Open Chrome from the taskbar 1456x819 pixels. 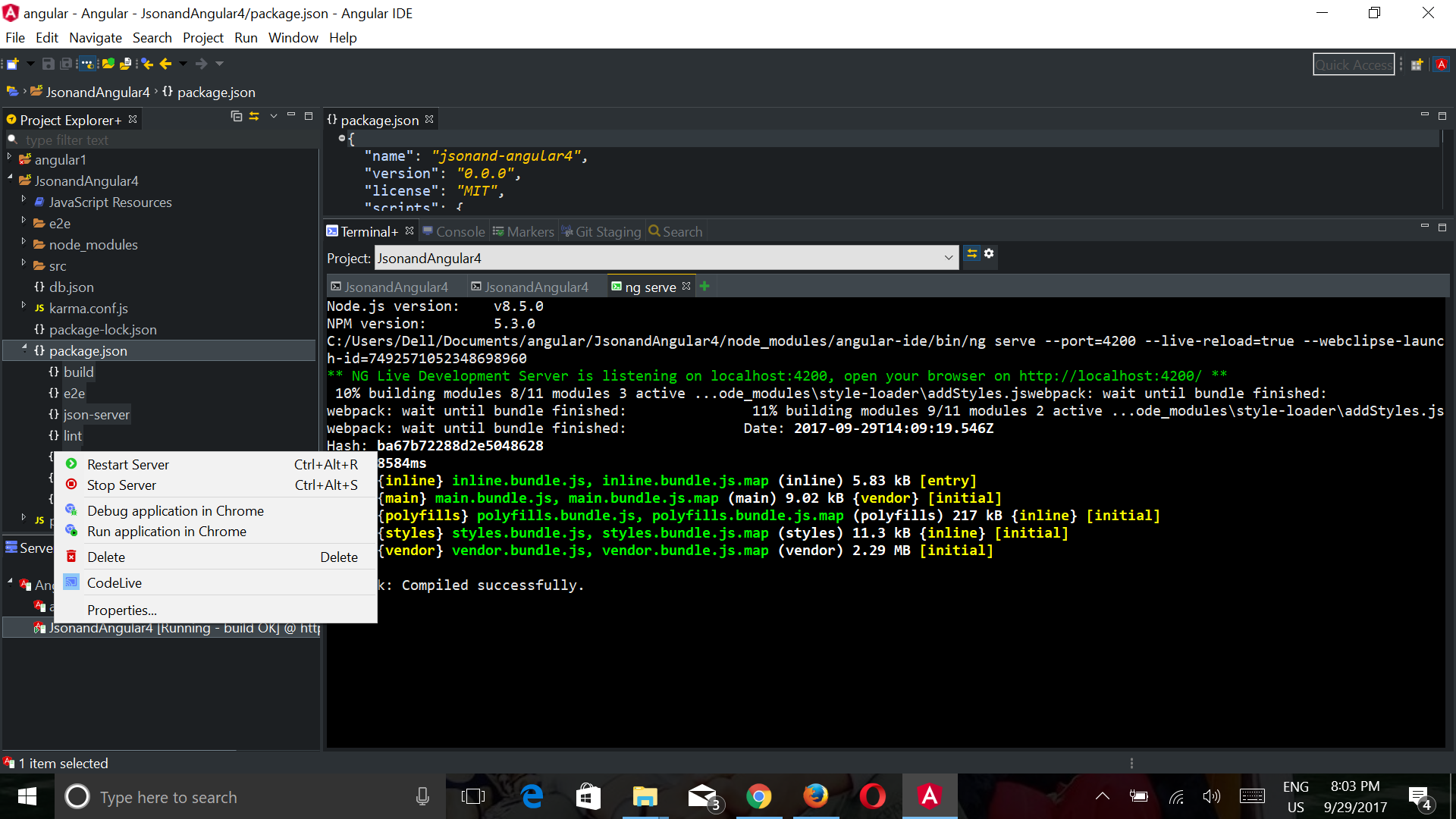tap(759, 795)
